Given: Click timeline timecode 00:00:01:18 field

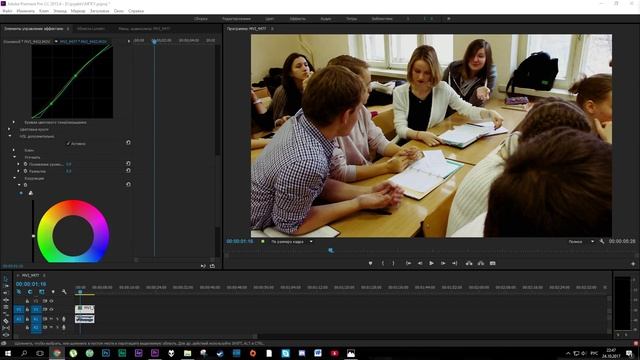Looking at the screenshot, I should click(x=31, y=284).
